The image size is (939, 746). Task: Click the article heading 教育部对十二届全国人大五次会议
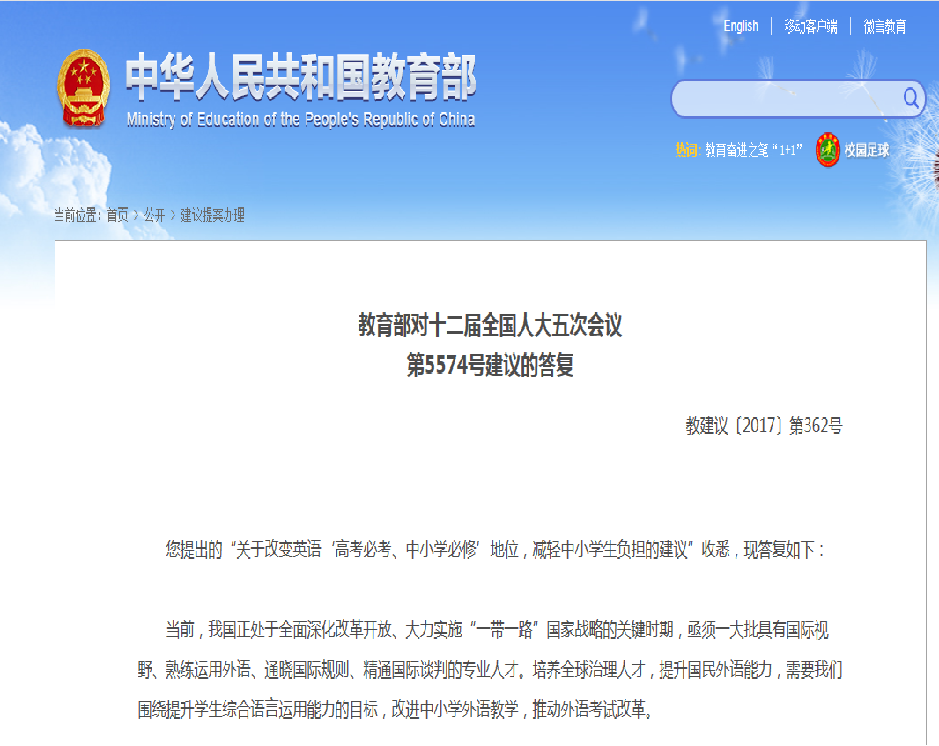tap(490, 326)
